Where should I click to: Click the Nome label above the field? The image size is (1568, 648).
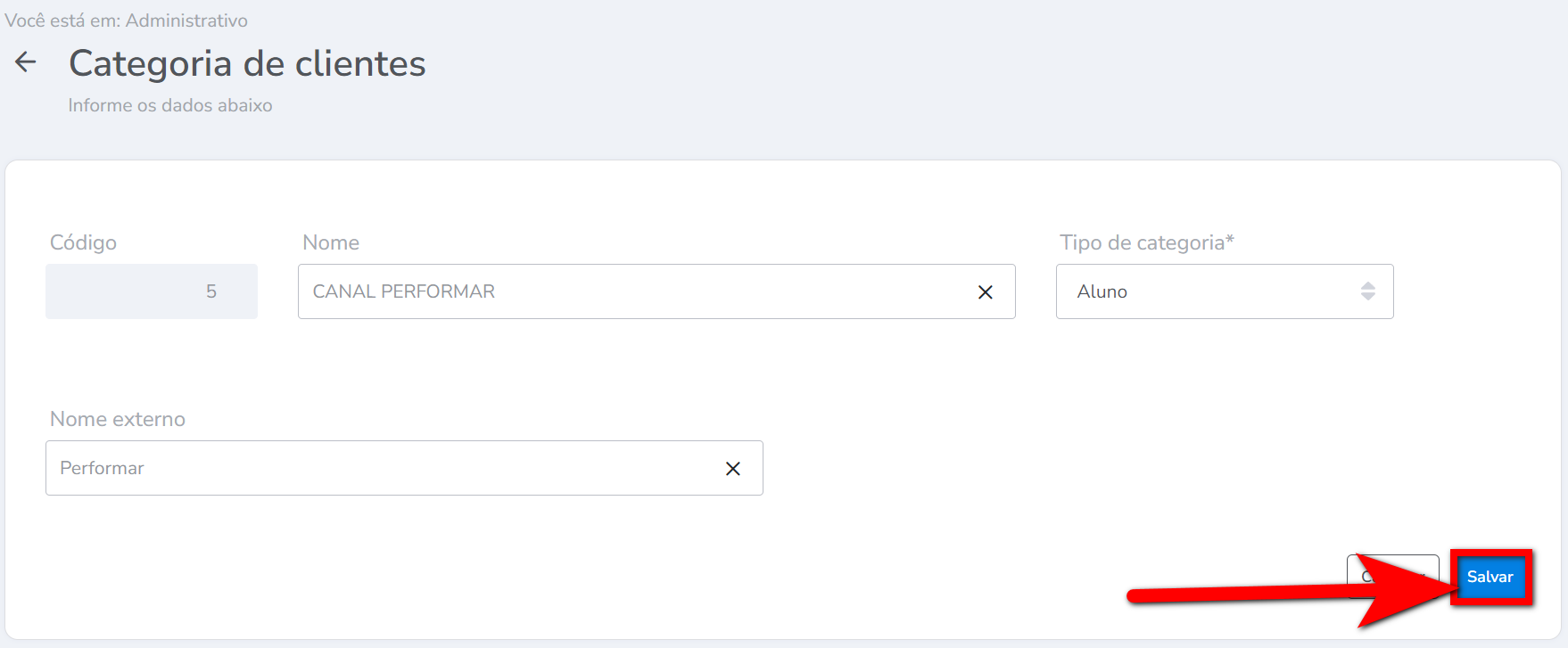(x=331, y=242)
